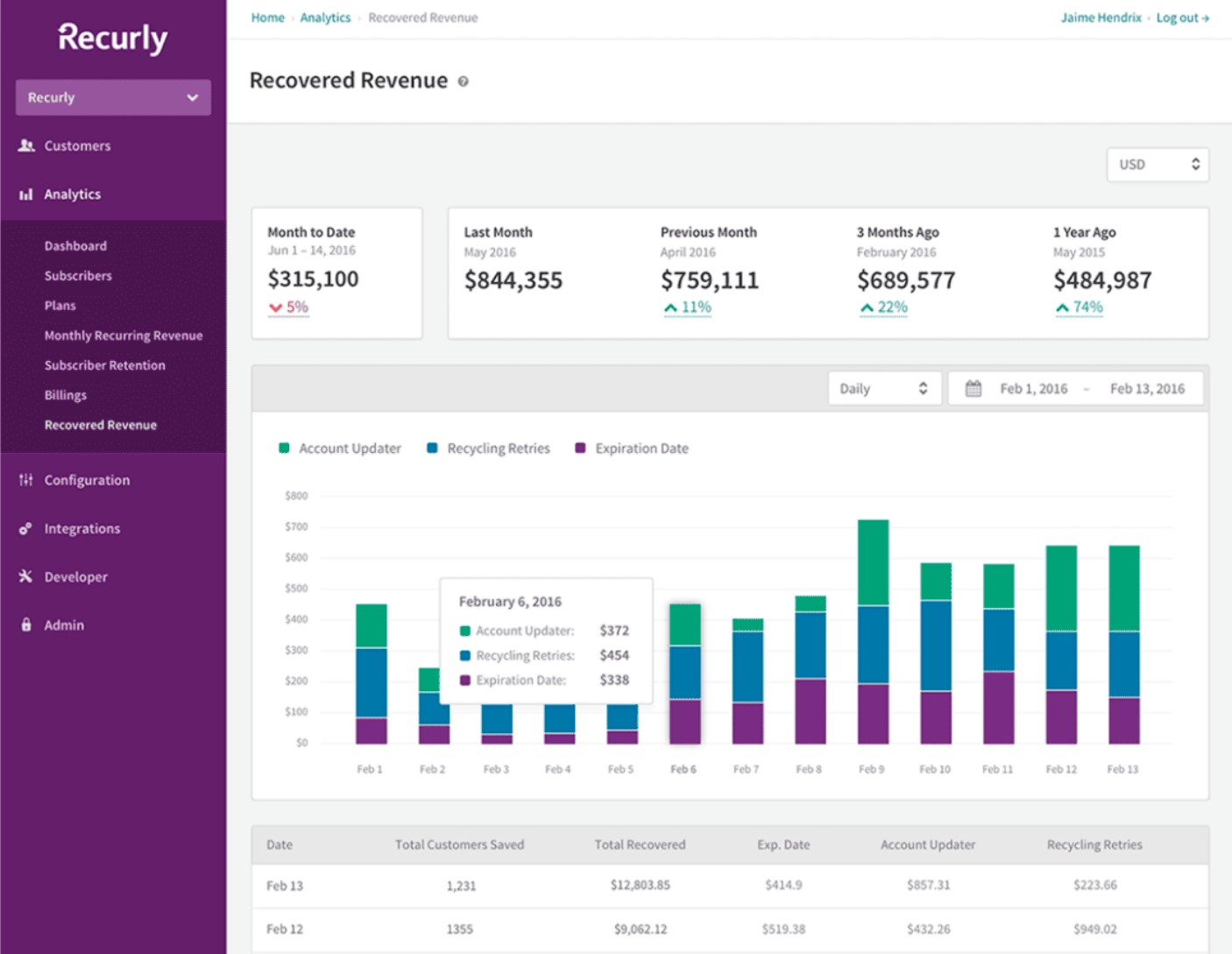This screenshot has height=954, width=1232.
Task: Click the 1355 customers saved cell
Action: point(460,929)
